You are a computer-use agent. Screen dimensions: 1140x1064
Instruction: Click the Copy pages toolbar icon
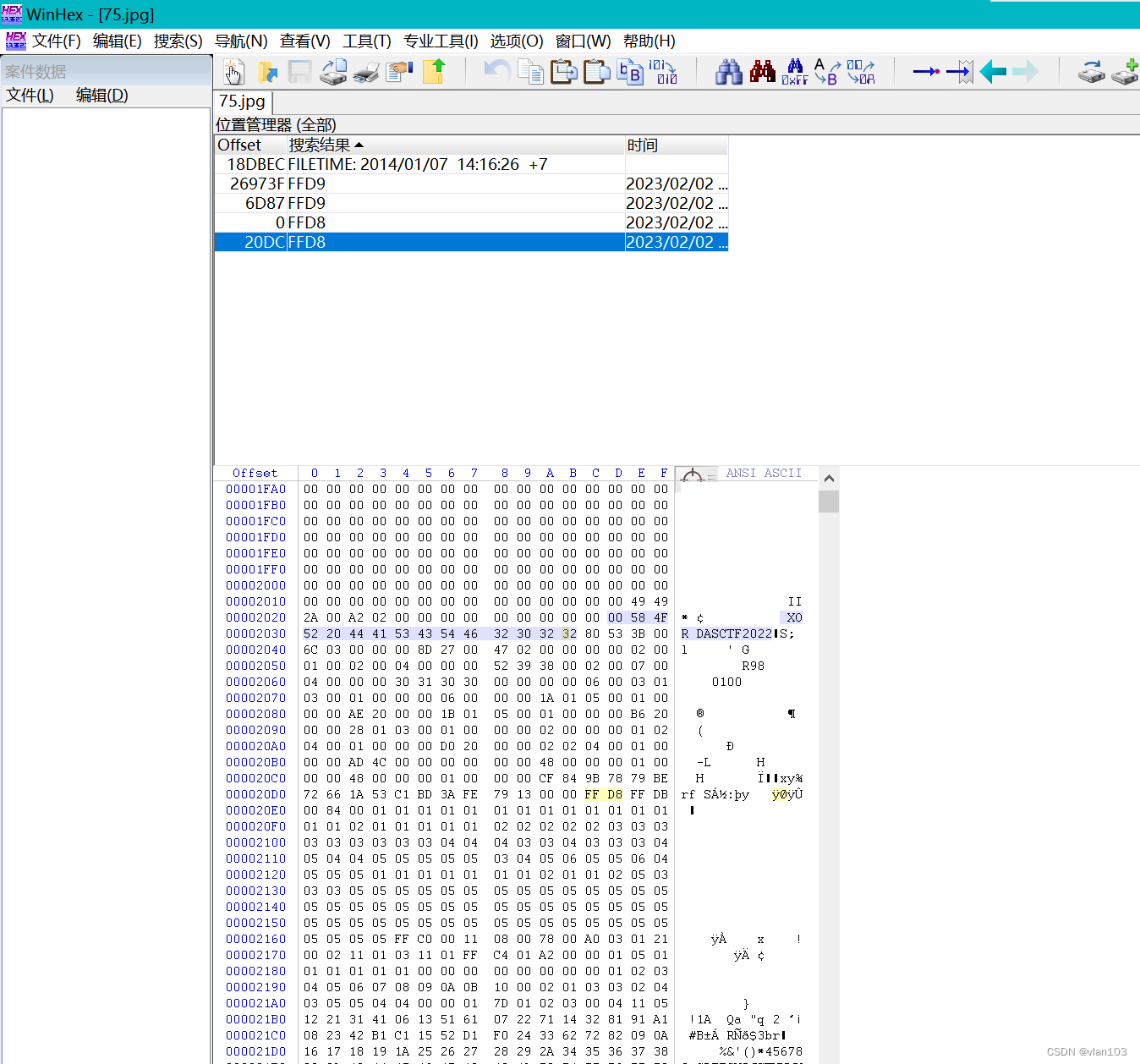530,72
